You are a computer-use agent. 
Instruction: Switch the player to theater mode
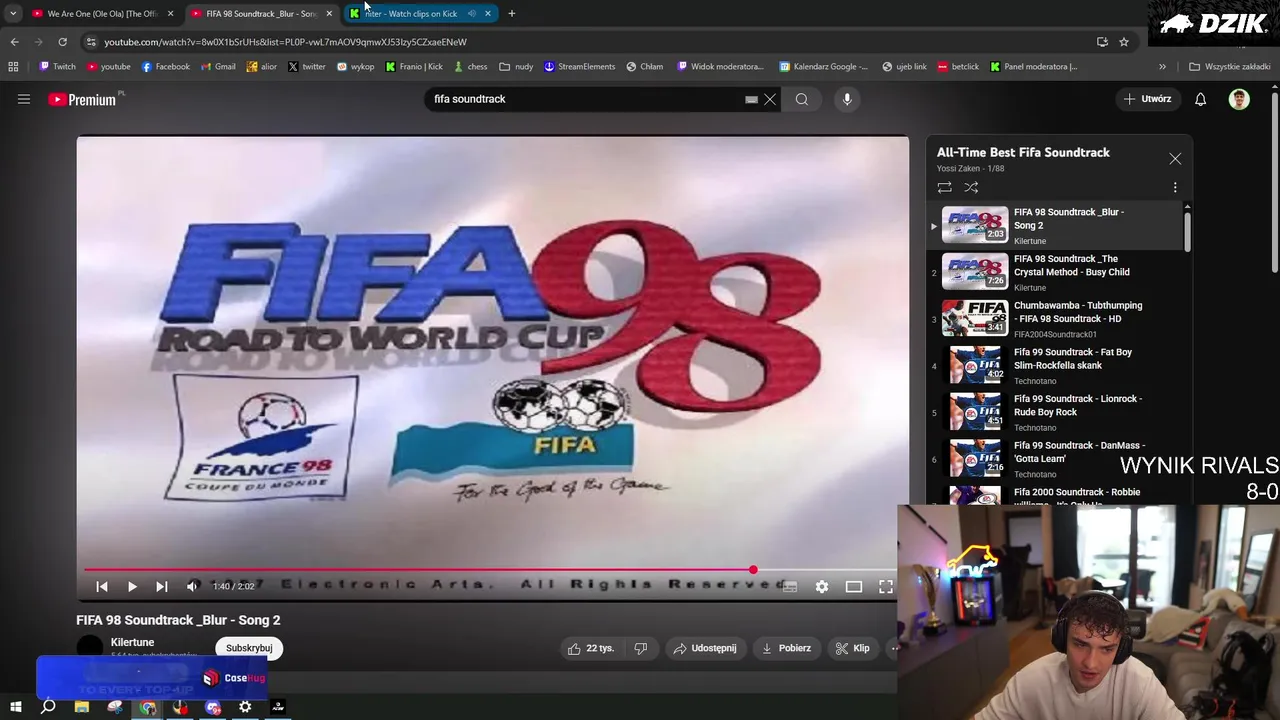point(854,587)
